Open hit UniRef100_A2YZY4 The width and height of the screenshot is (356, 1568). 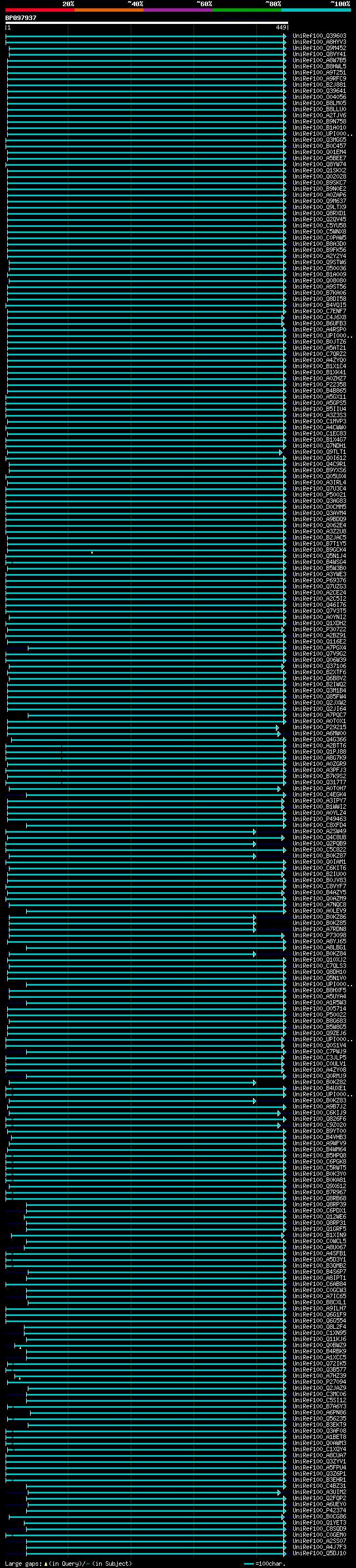[319, 256]
